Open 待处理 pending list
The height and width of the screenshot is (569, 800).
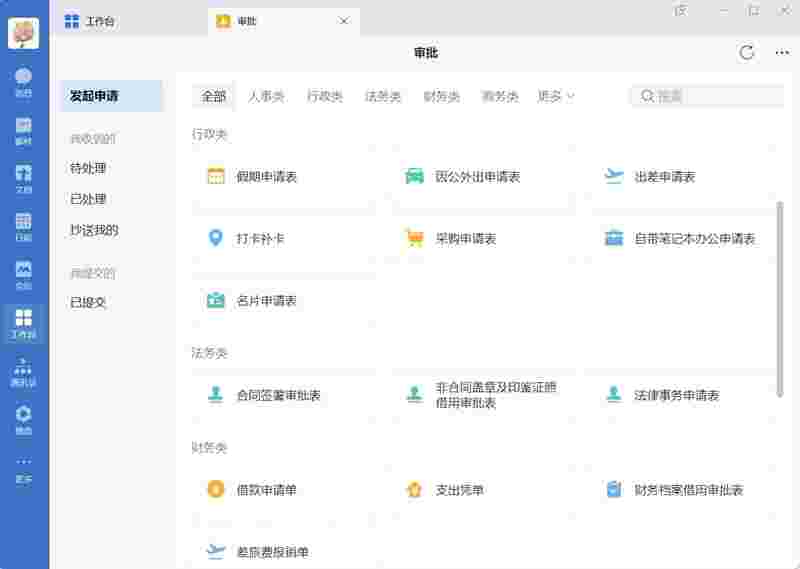(88, 168)
